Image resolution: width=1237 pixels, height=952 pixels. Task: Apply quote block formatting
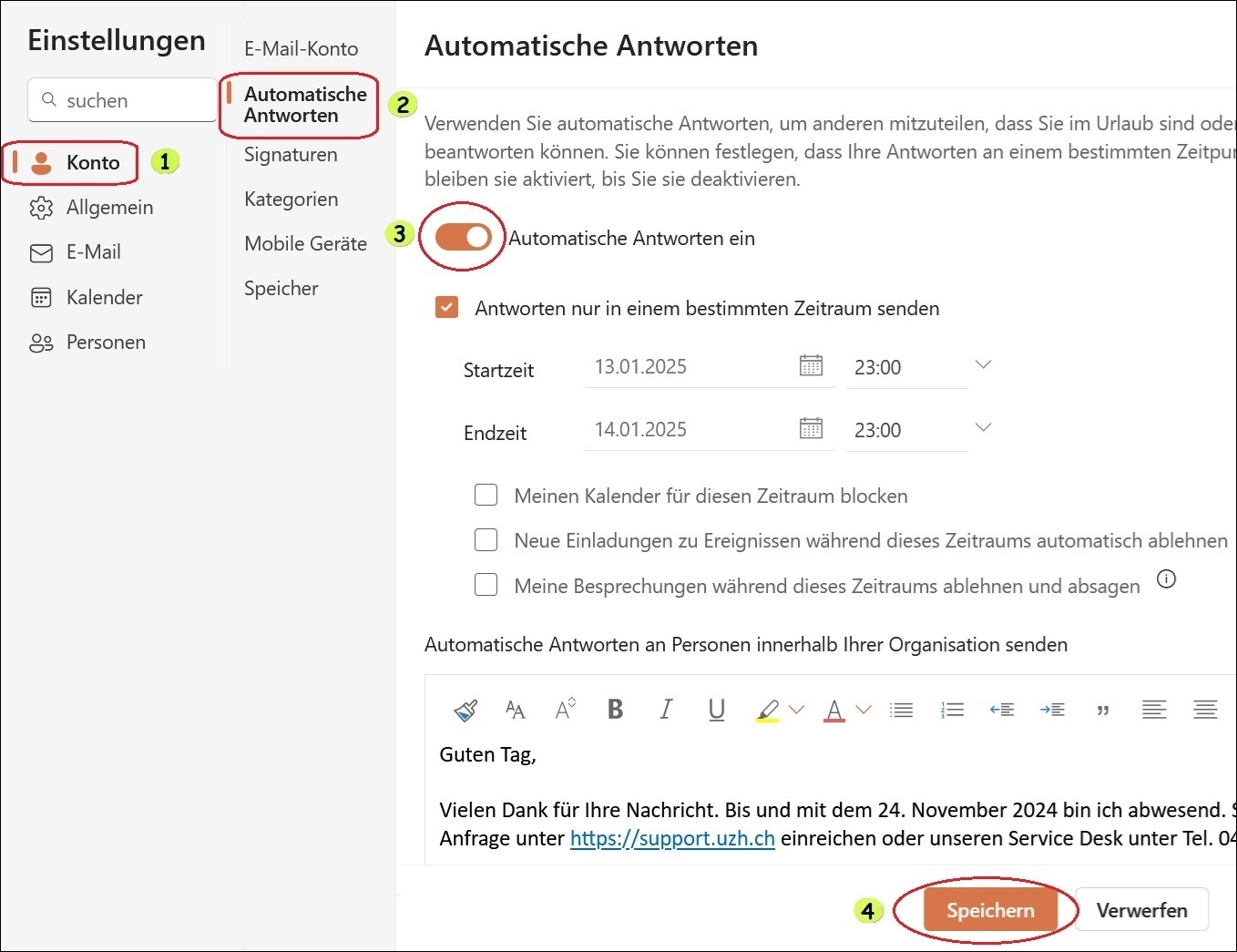1102,710
